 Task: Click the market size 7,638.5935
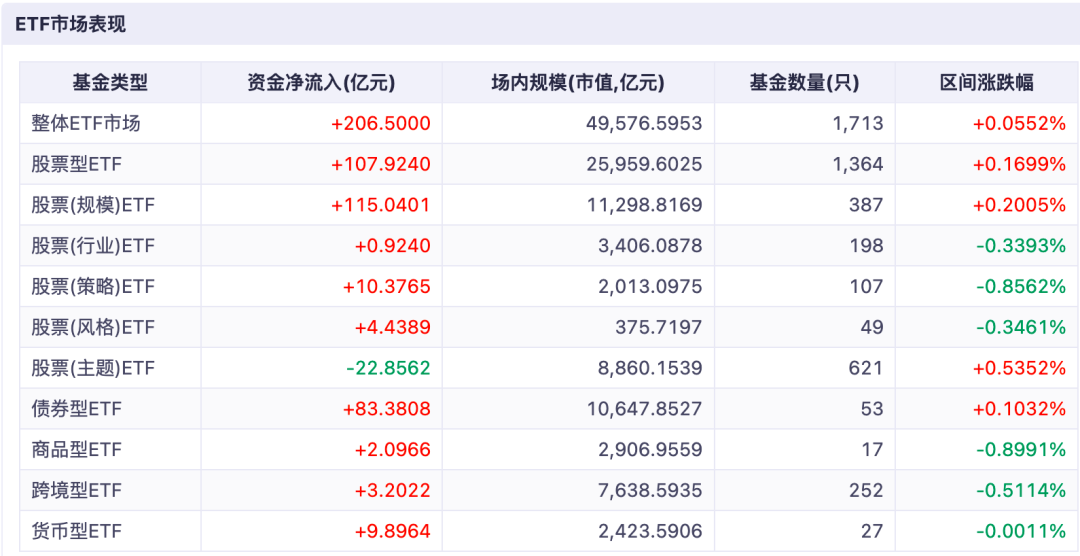[650, 491]
